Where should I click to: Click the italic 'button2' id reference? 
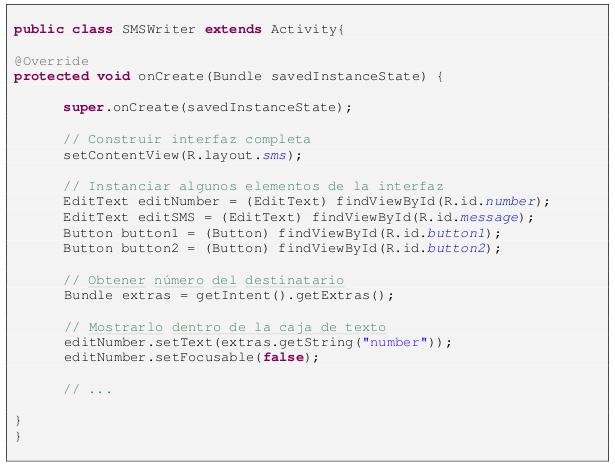pyautogui.click(x=457, y=248)
